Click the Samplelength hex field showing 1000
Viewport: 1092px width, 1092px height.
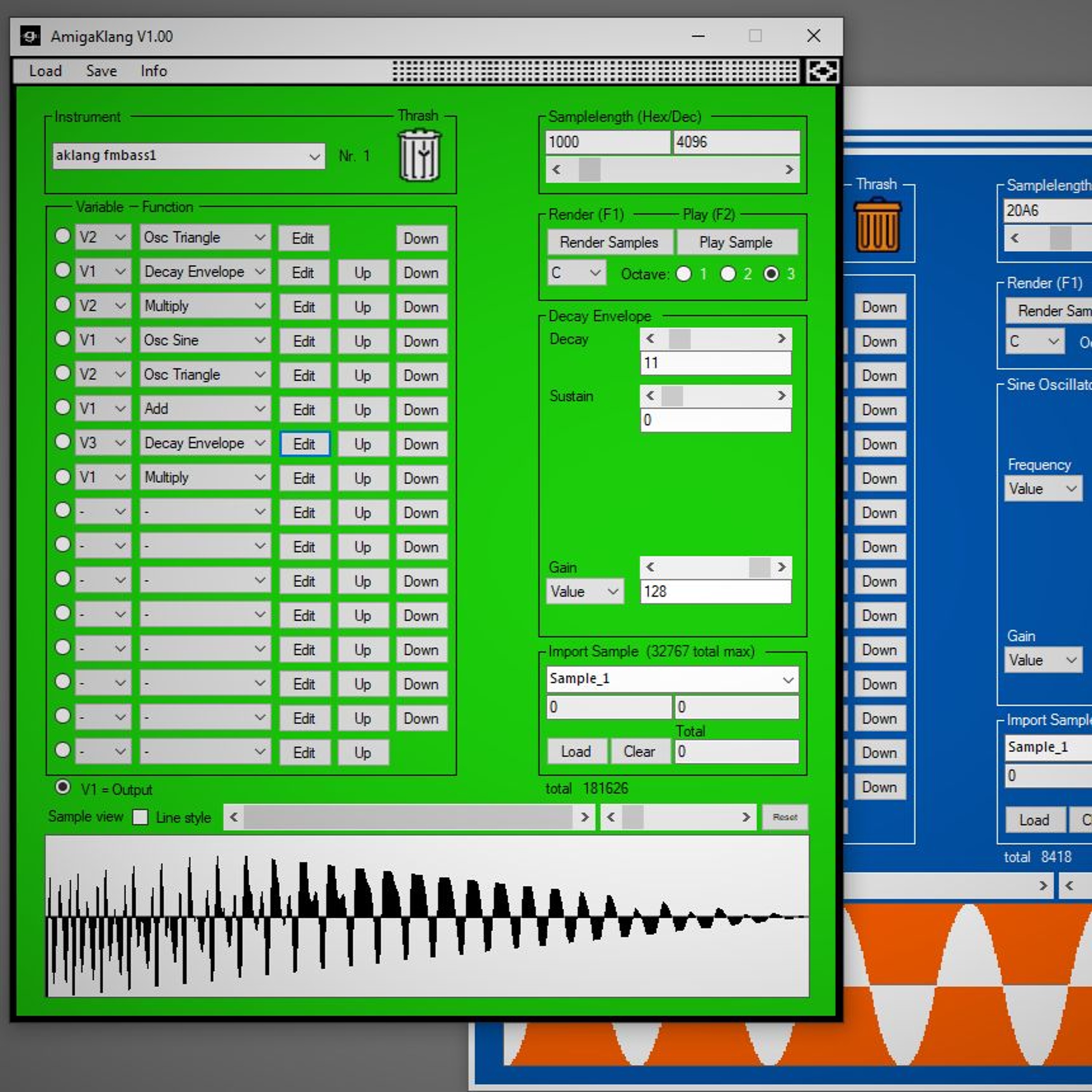(x=607, y=142)
